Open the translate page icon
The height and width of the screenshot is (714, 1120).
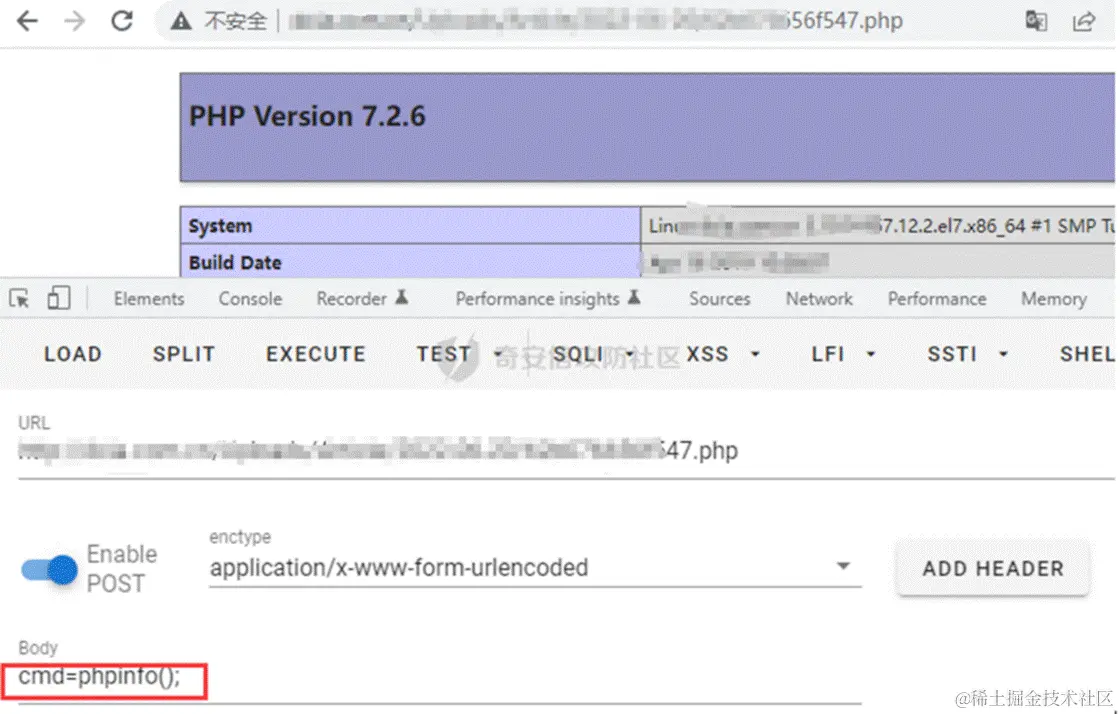[x=1036, y=21]
